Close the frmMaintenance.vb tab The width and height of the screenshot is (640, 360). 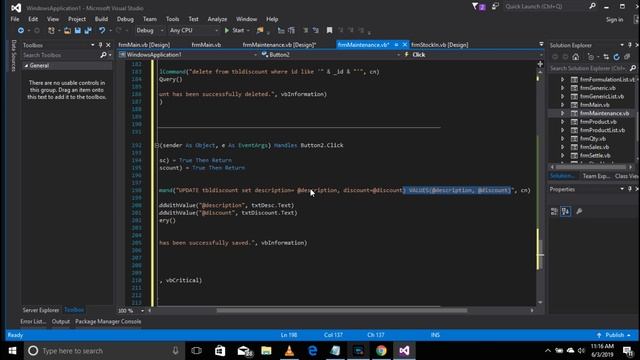404,45
